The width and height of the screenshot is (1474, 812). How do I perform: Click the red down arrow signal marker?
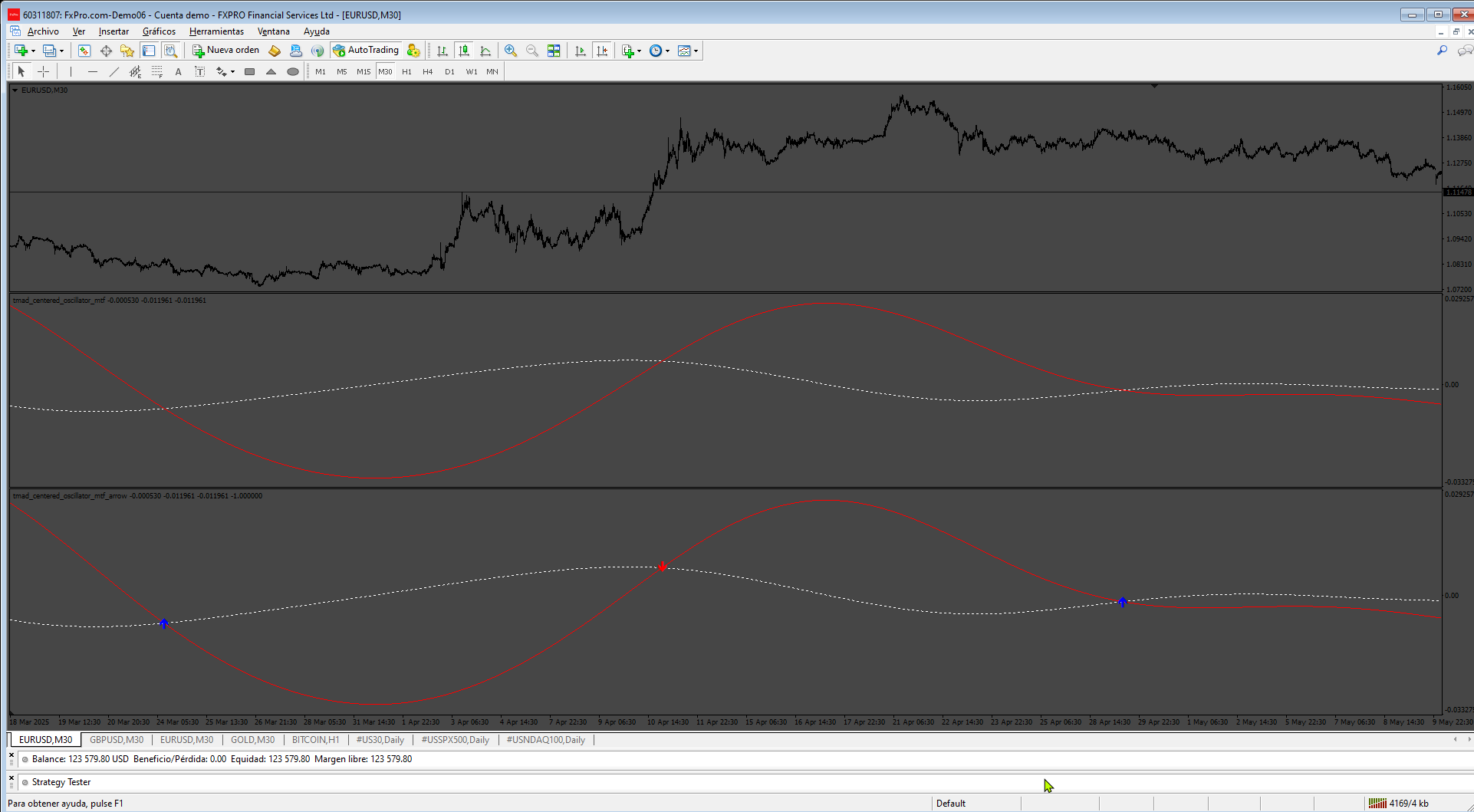(x=663, y=567)
